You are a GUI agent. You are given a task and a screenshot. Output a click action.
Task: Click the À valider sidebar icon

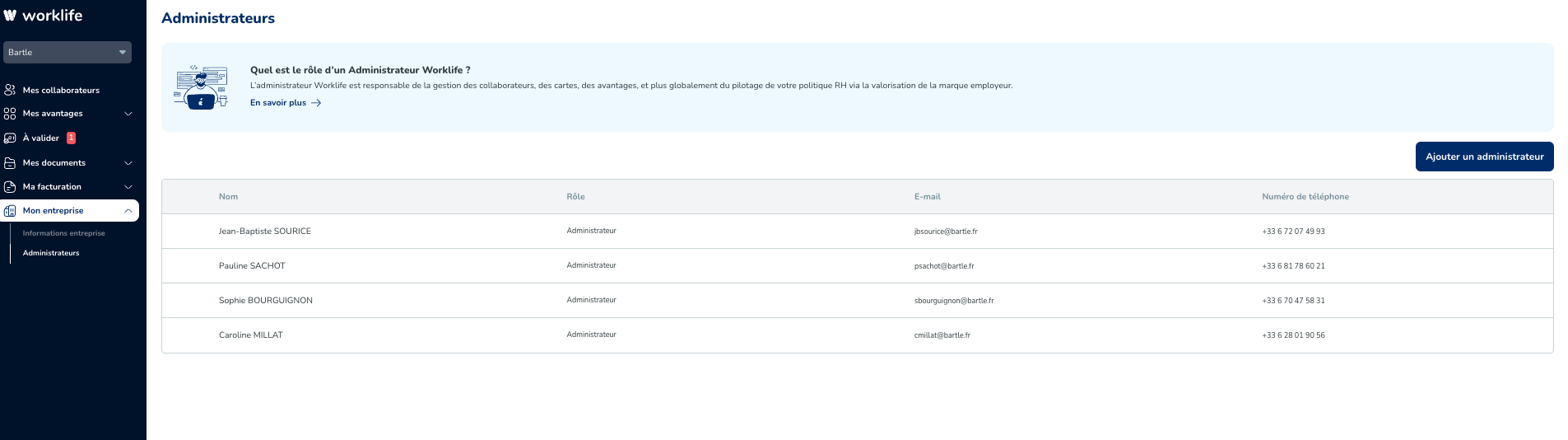(x=10, y=138)
